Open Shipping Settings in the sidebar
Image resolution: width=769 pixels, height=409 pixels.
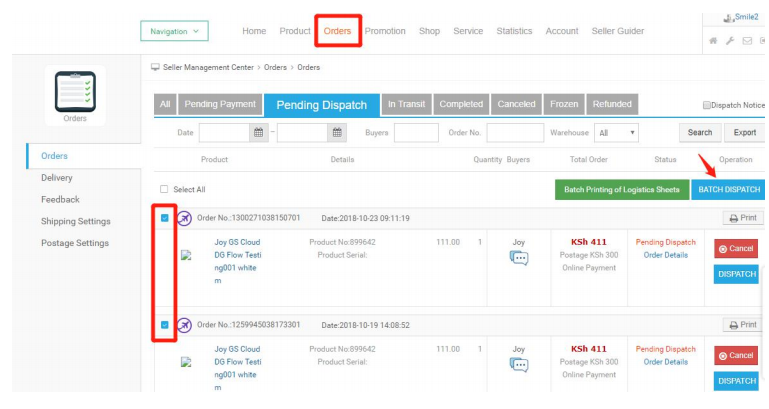tap(75, 221)
